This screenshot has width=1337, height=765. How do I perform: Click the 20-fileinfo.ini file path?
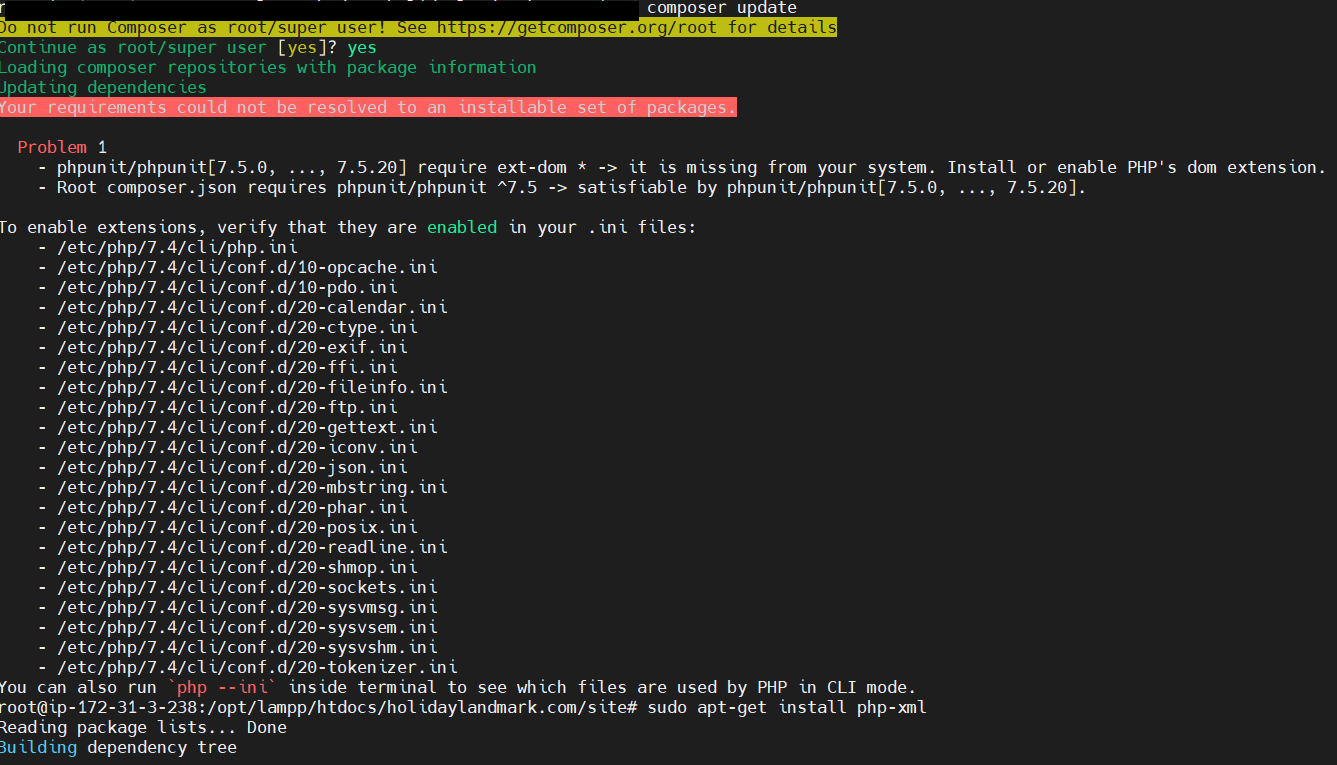coord(252,387)
